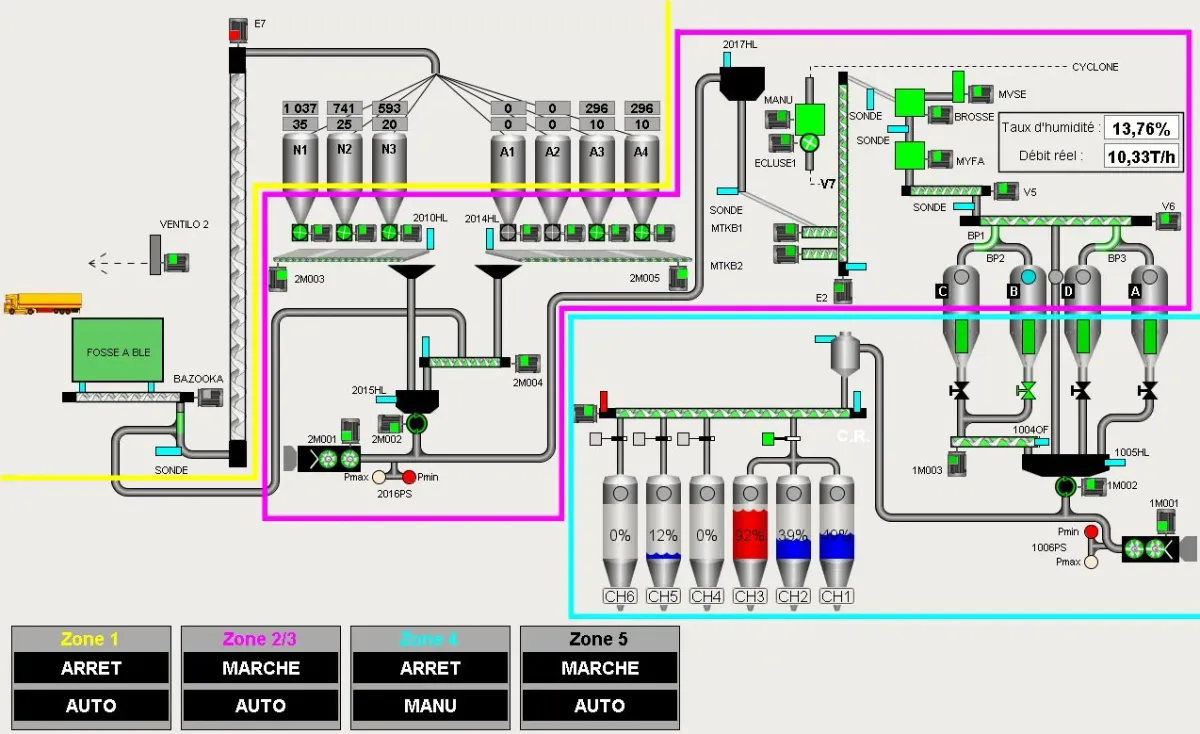Click the Zone 4 MANU mode button
The height and width of the screenshot is (734, 1200).
pos(430,706)
